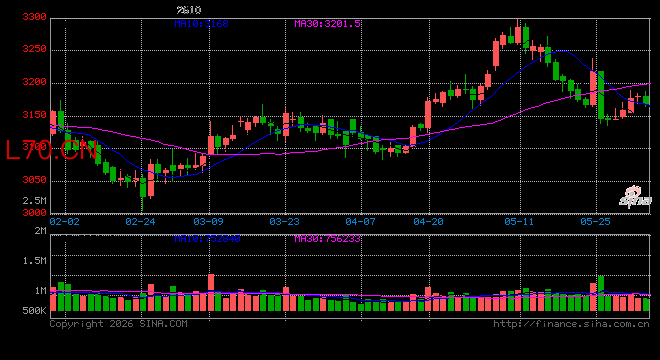Viewport: 660px width, 360px height.
Task: Click the 500K volume axis label
Action: coord(35,311)
